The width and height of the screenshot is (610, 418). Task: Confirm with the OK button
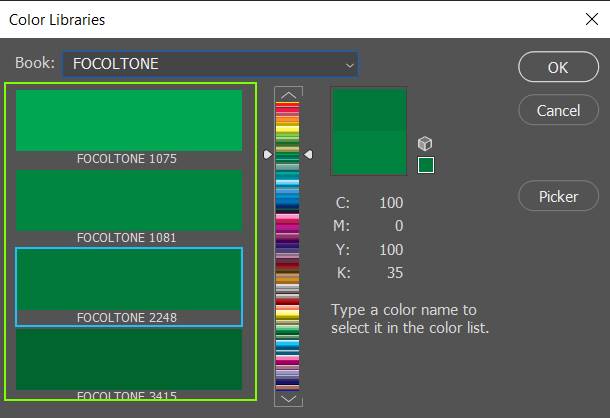(558, 67)
